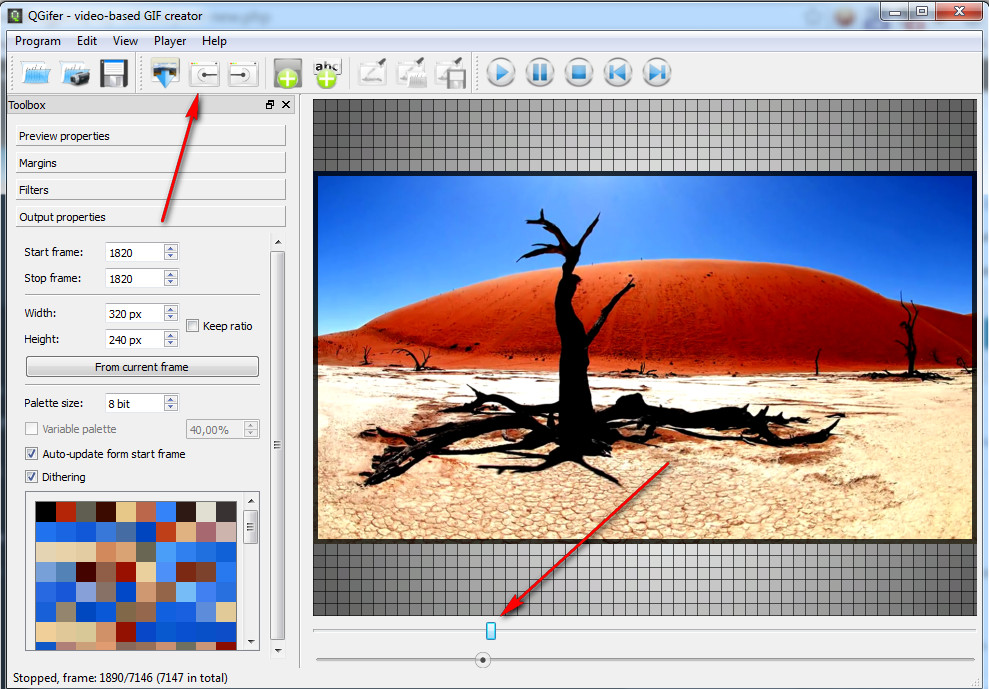Open the Edit menu

87,41
